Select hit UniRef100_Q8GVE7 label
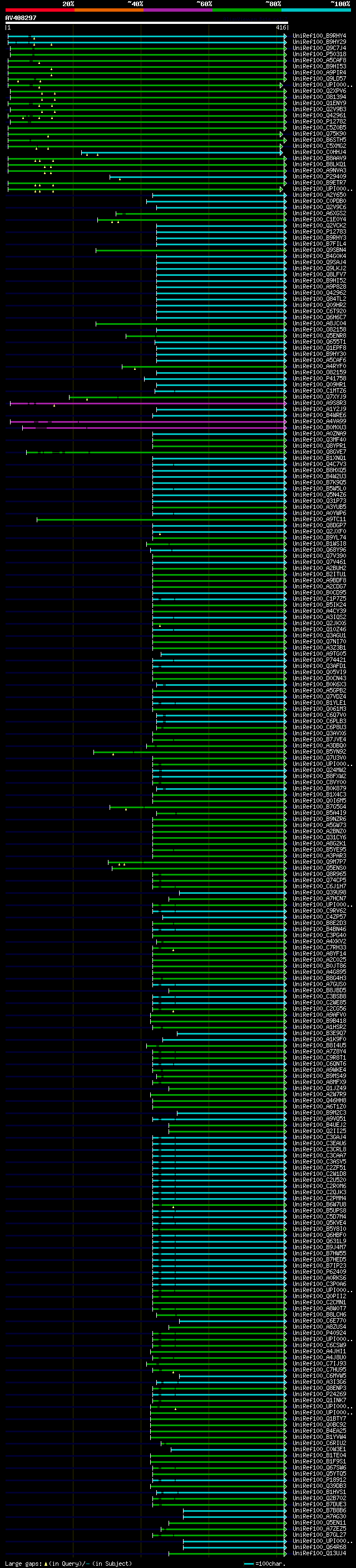This screenshot has height=1568, width=356. (x=319, y=452)
